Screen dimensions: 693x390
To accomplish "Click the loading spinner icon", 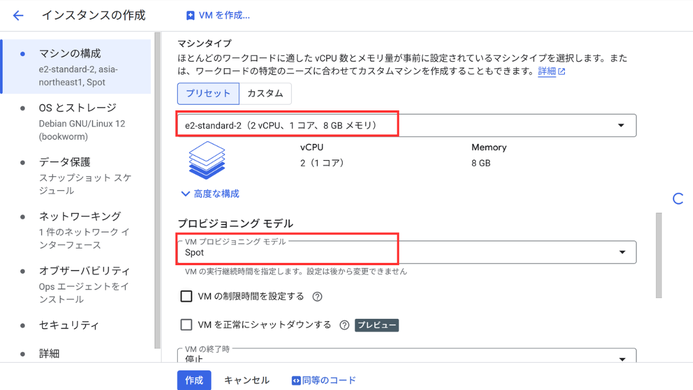I will coord(678,199).
